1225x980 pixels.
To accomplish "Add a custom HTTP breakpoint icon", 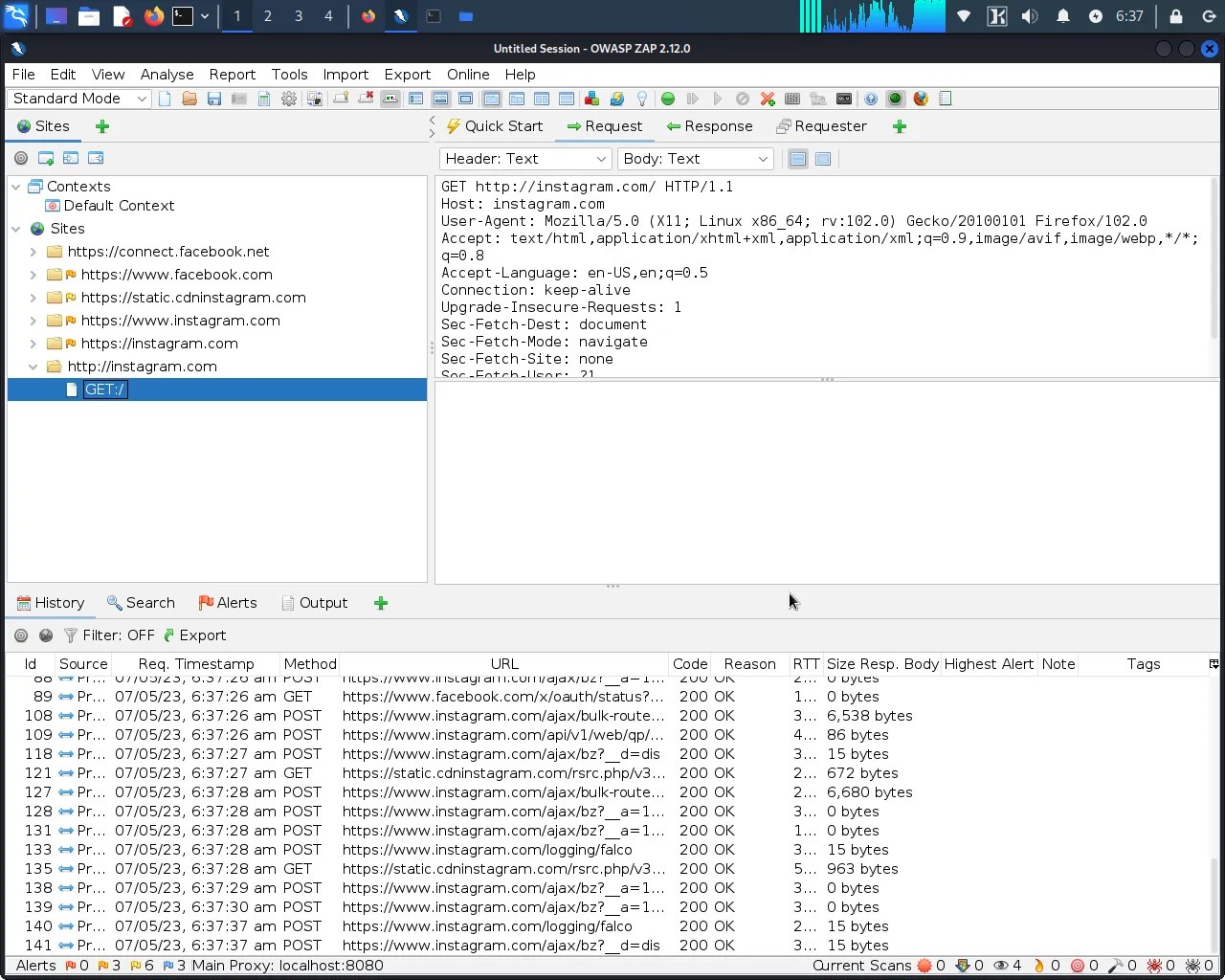I will point(767,99).
